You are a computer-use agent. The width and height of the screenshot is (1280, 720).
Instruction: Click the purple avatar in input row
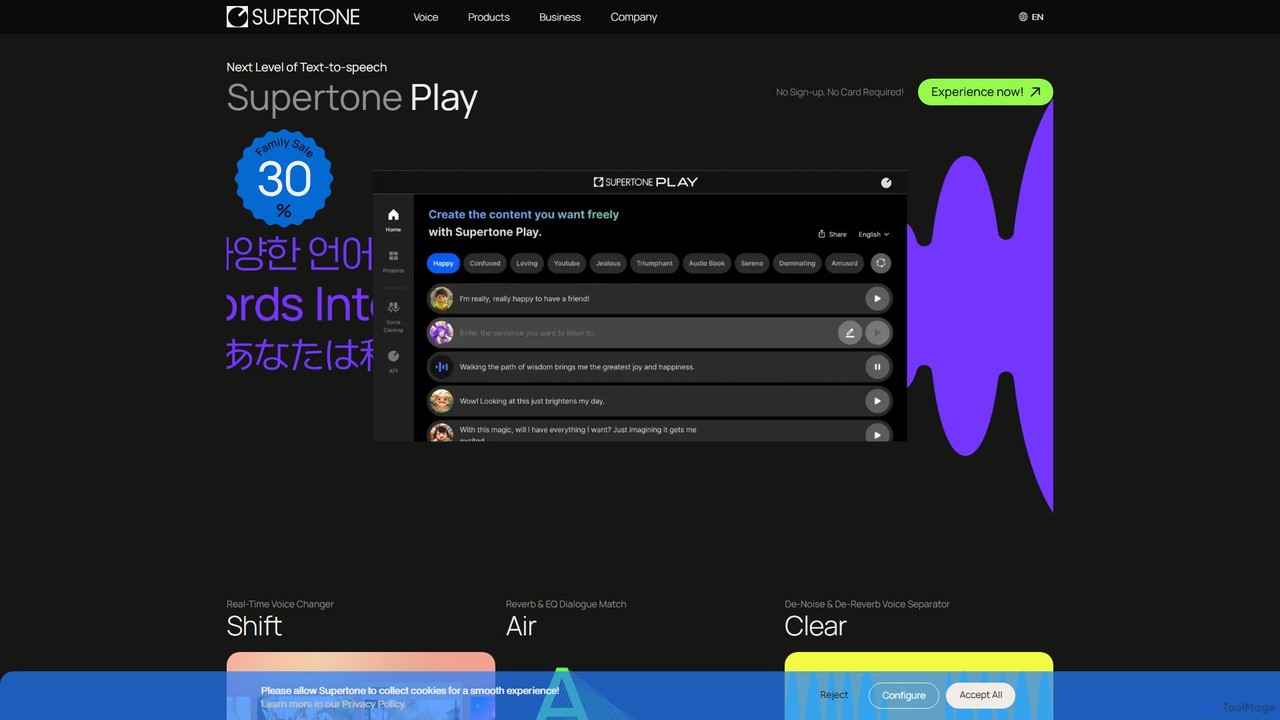pos(441,333)
